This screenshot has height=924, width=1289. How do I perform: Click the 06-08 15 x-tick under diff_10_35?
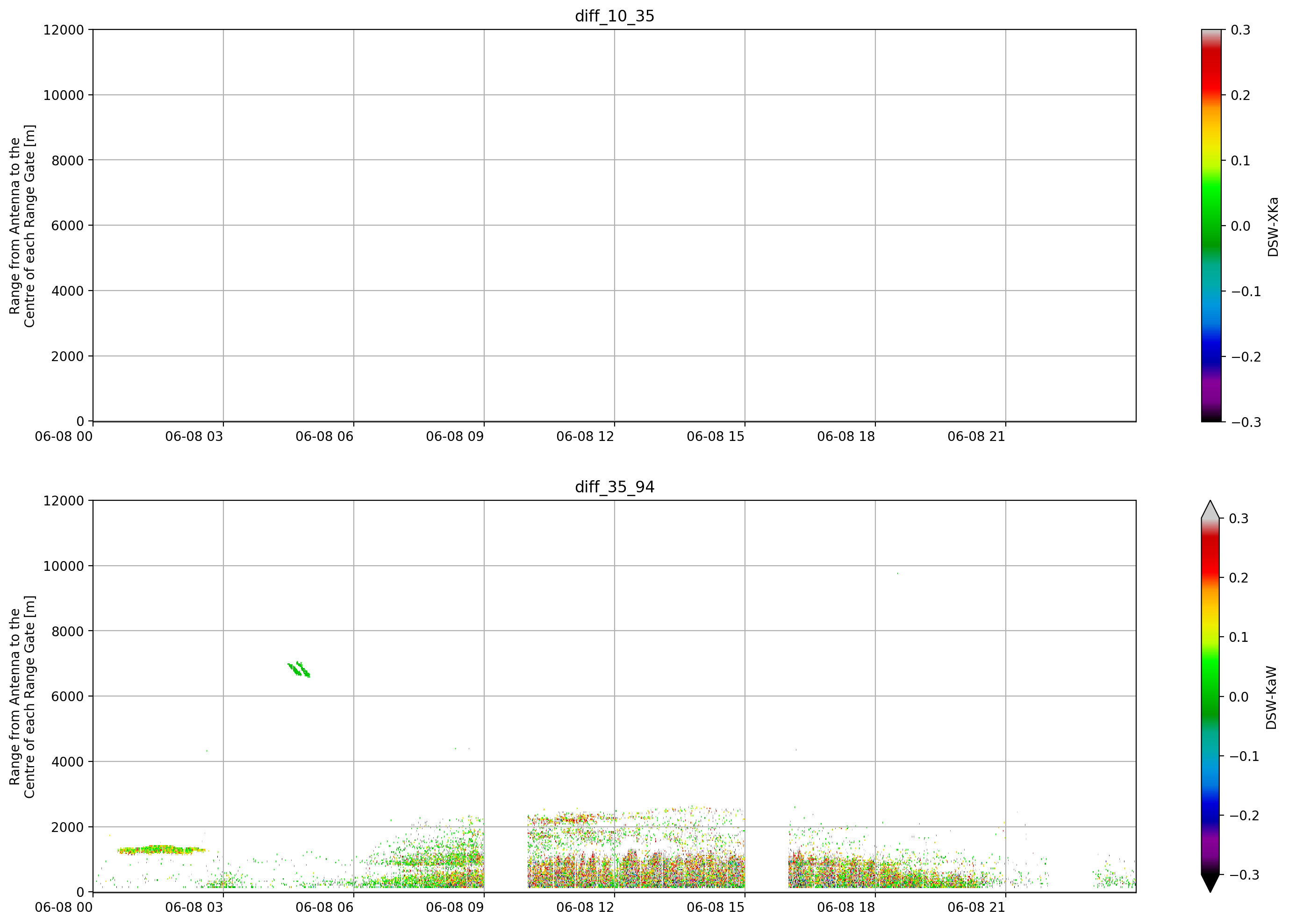coord(716,436)
